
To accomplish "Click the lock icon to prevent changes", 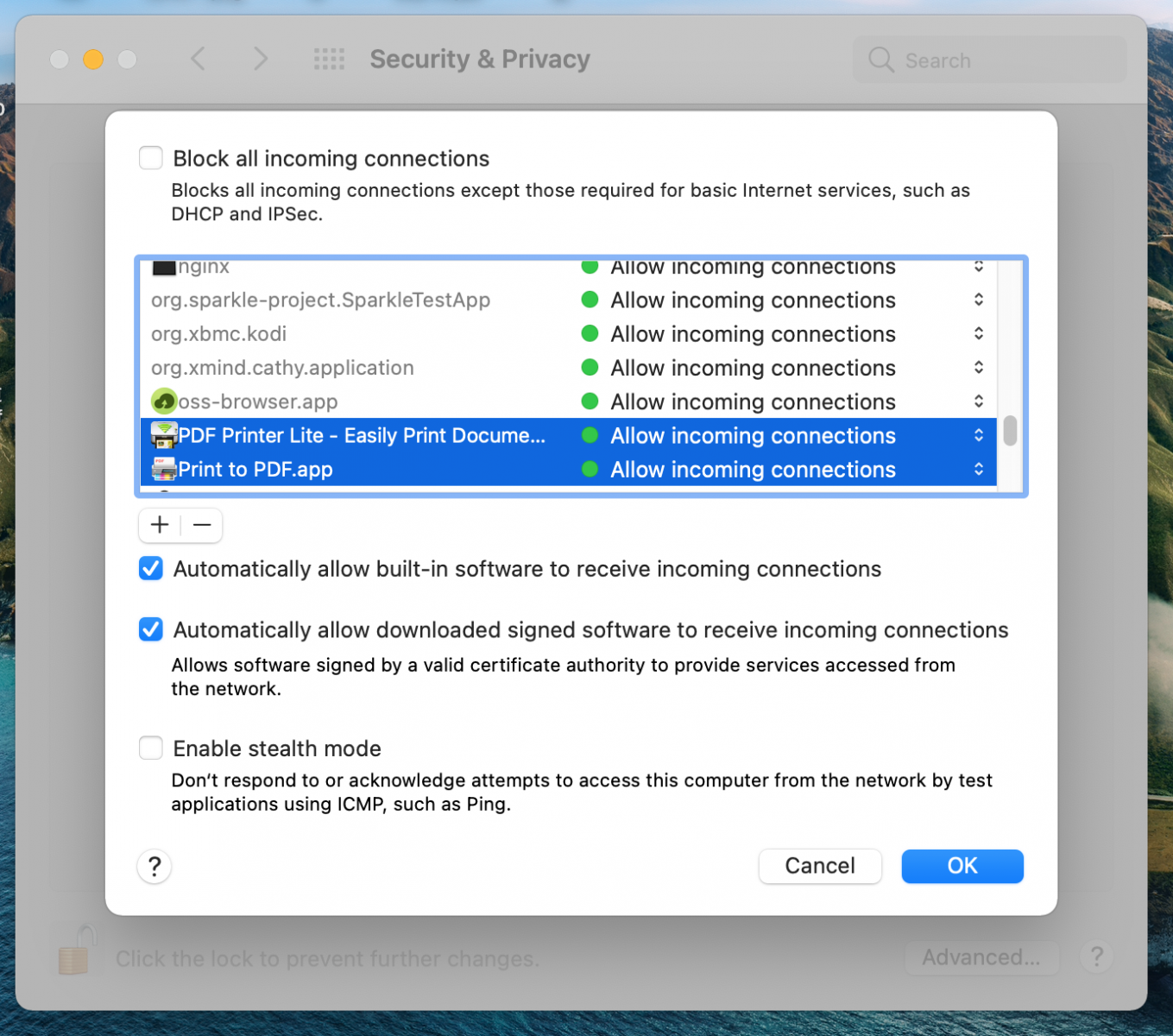I will click(x=76, y=951).
